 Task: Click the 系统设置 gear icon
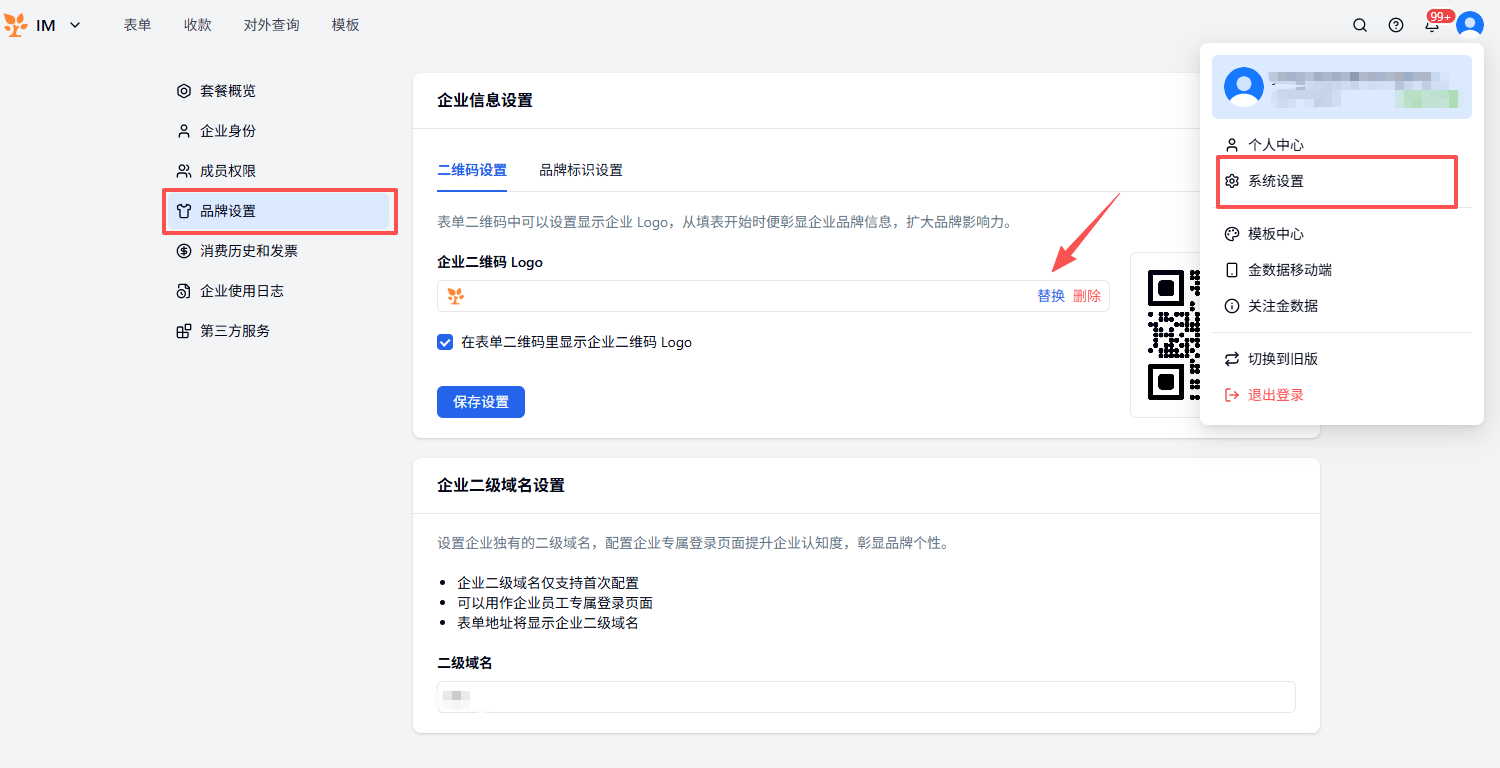point(1232,182)
